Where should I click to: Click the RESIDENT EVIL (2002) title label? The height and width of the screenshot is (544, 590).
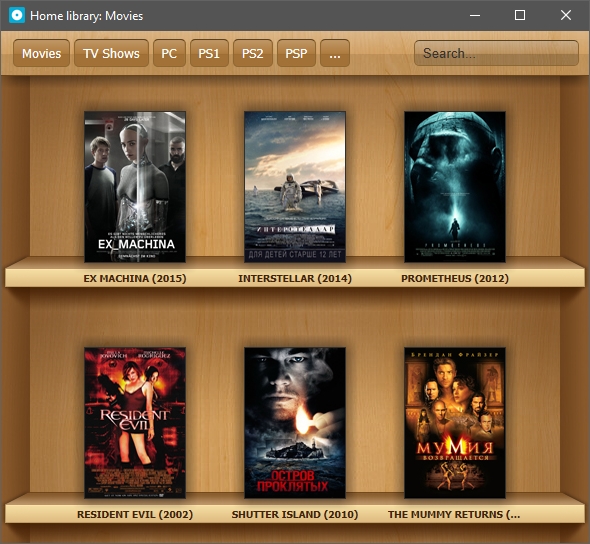(x=135, y=514)
